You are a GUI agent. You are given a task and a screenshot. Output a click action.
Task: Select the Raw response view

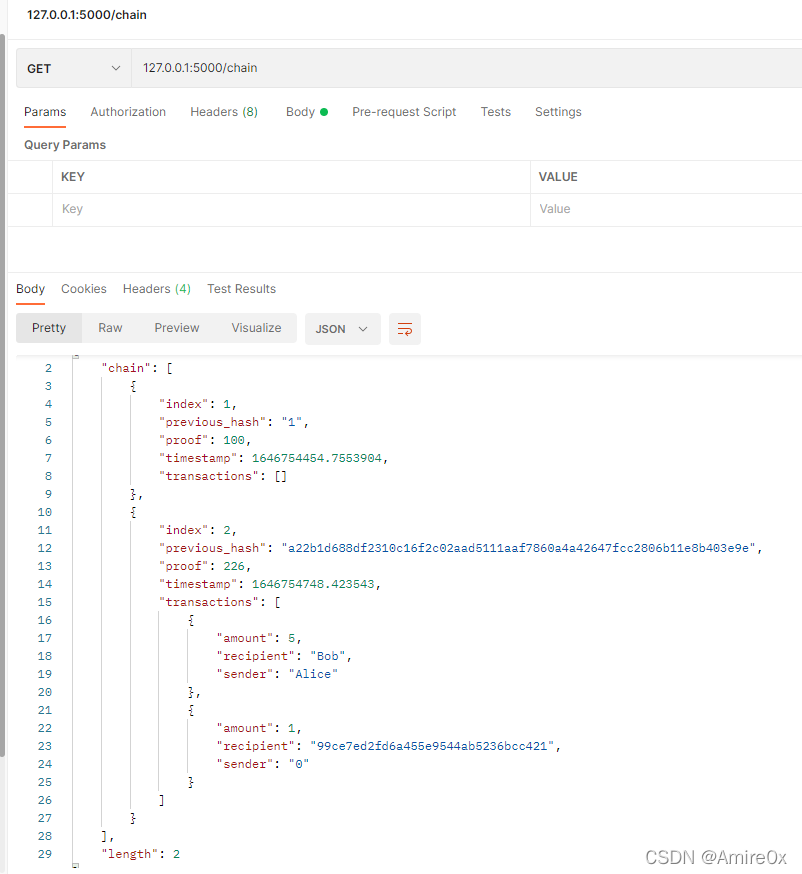click(x=110, y=328)
